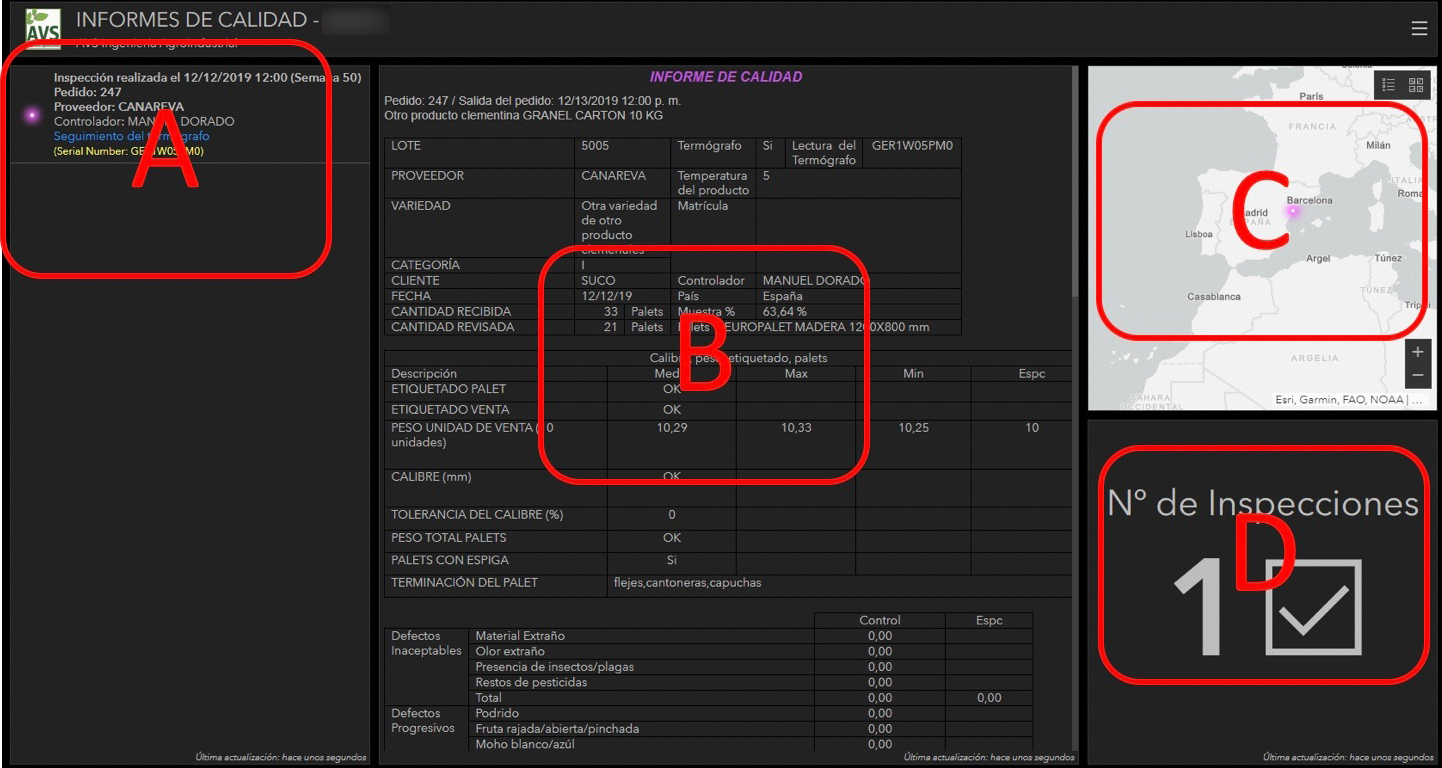Click the checkmark box icon in the indicator
This screenshot has width=1442, height=768.
coord(1312,606)
